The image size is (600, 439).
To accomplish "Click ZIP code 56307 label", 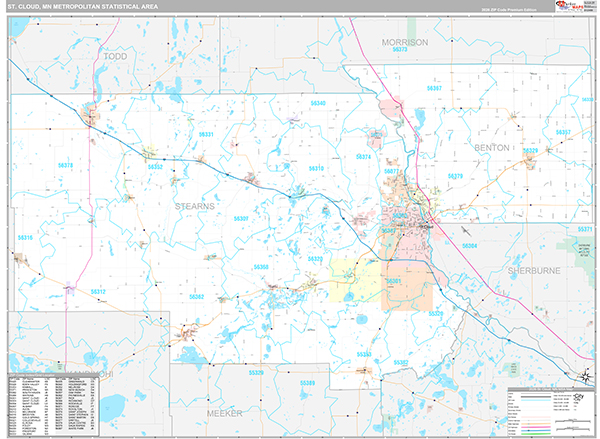I will point(241,218).
